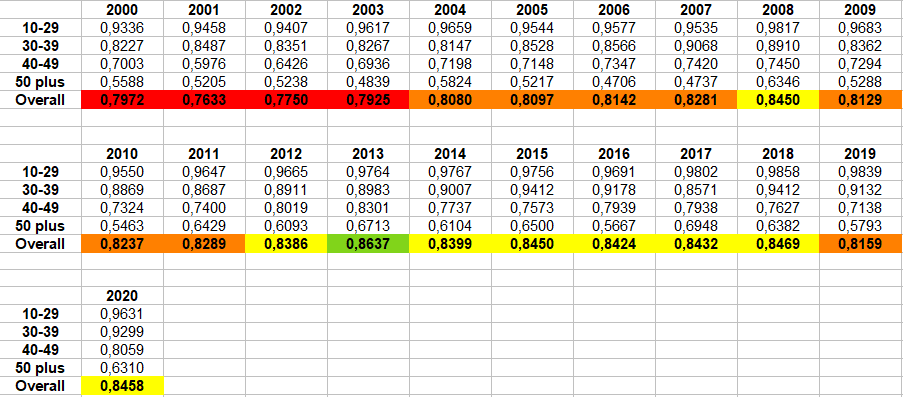This screenshot has height=397, width=903.
Task: Click the red Overall value 0,7750
Action: tap(286, 100)
